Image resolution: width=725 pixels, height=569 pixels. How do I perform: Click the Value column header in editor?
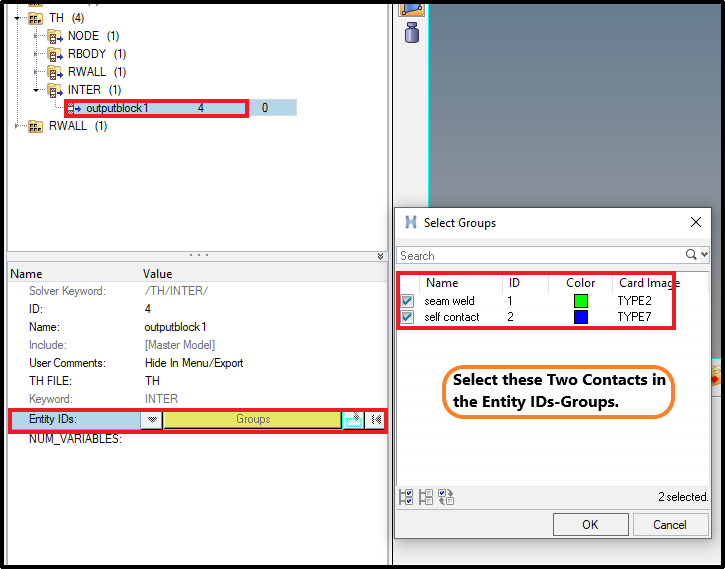click(x=157, y=274)
